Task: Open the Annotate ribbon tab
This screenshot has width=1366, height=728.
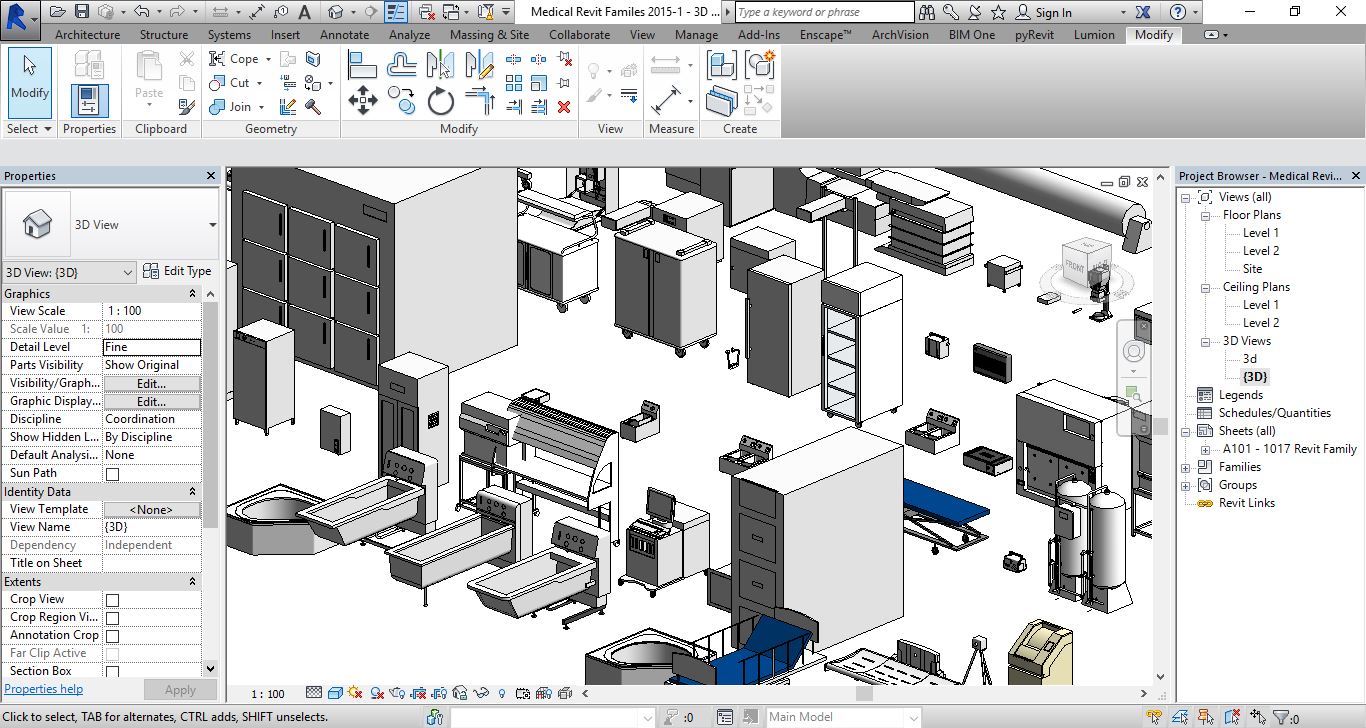Action: point(344,34)
